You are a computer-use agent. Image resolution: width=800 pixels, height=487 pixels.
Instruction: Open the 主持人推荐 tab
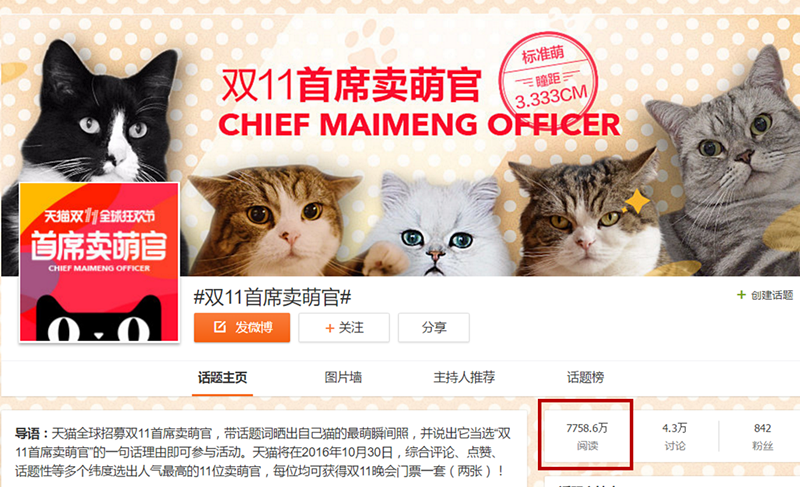[464, 377]
